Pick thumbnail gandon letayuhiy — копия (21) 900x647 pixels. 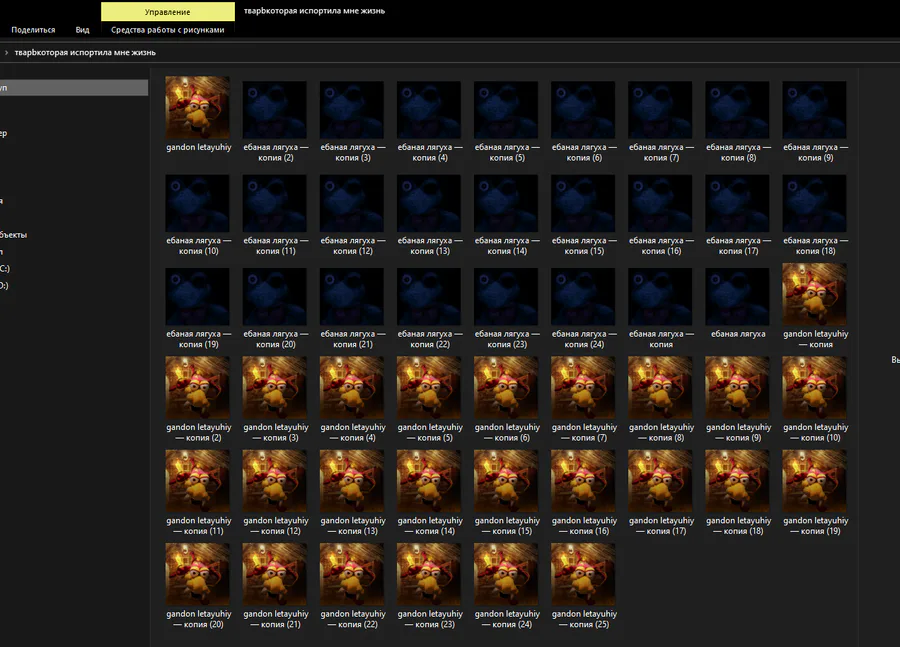click(x=274, y=574)
